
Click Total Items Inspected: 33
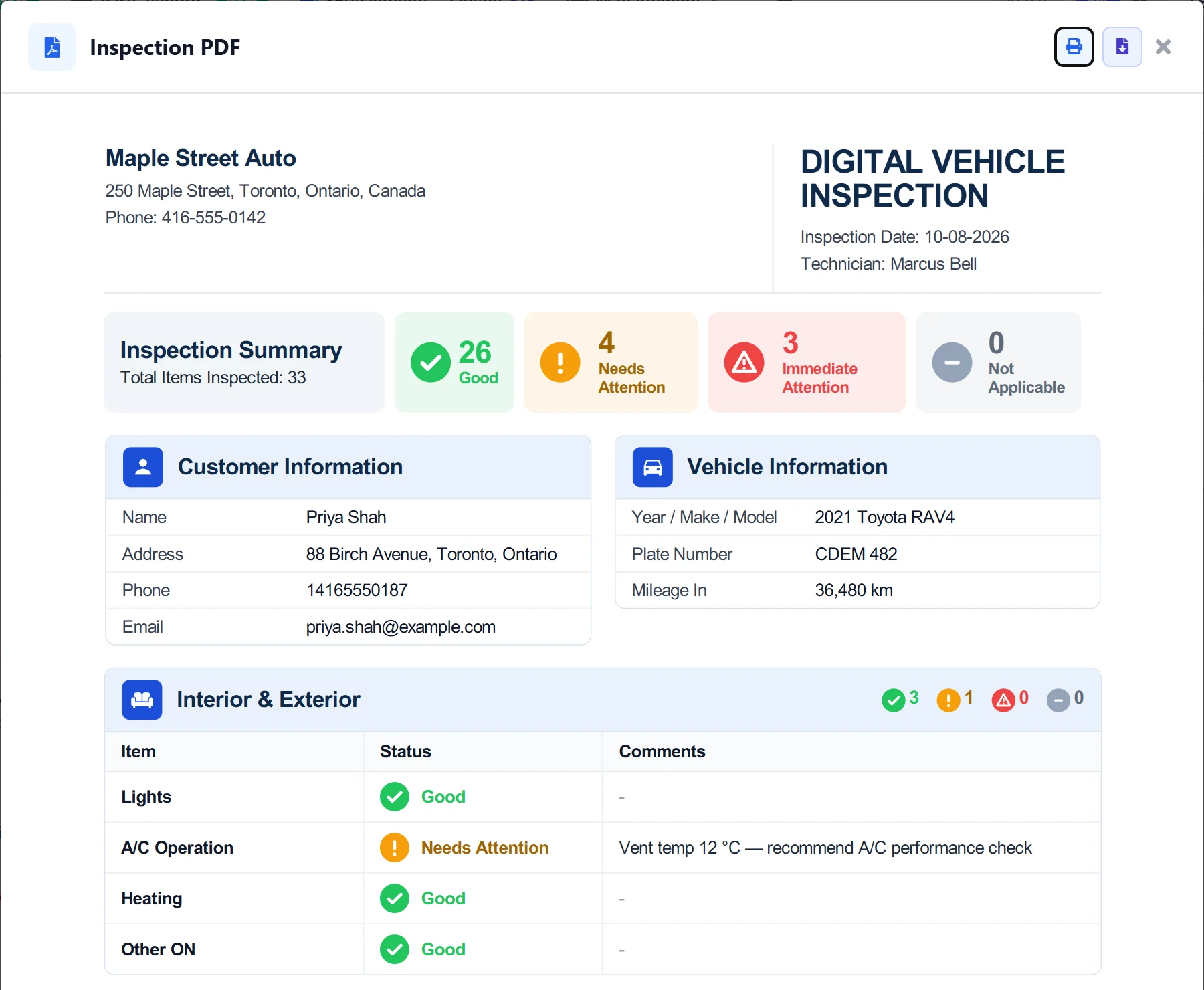(x=213, y=377)
